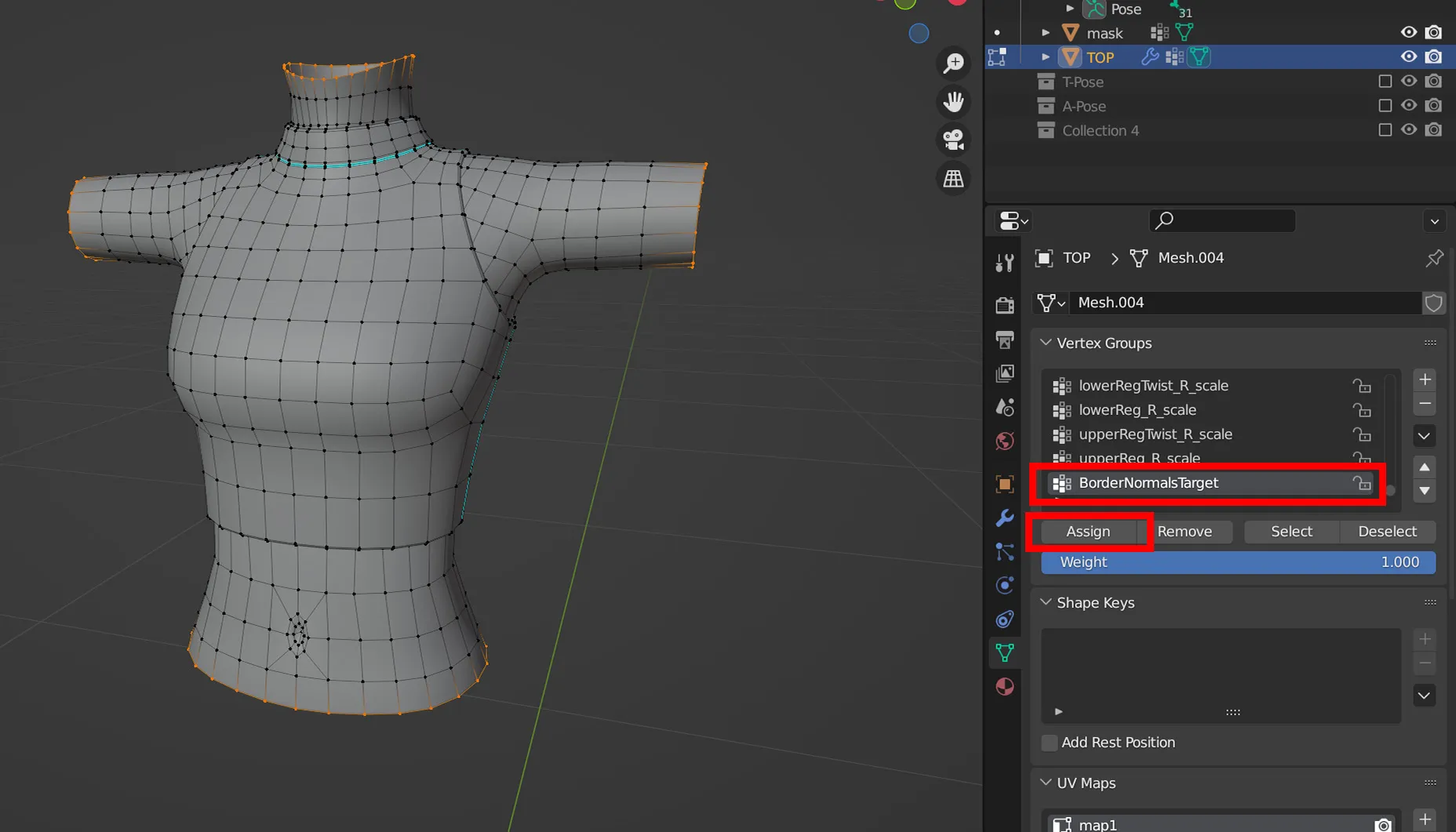Enable the A-Pose collection checkbox
The image size is (1456, 832).
click(1385, 106)
